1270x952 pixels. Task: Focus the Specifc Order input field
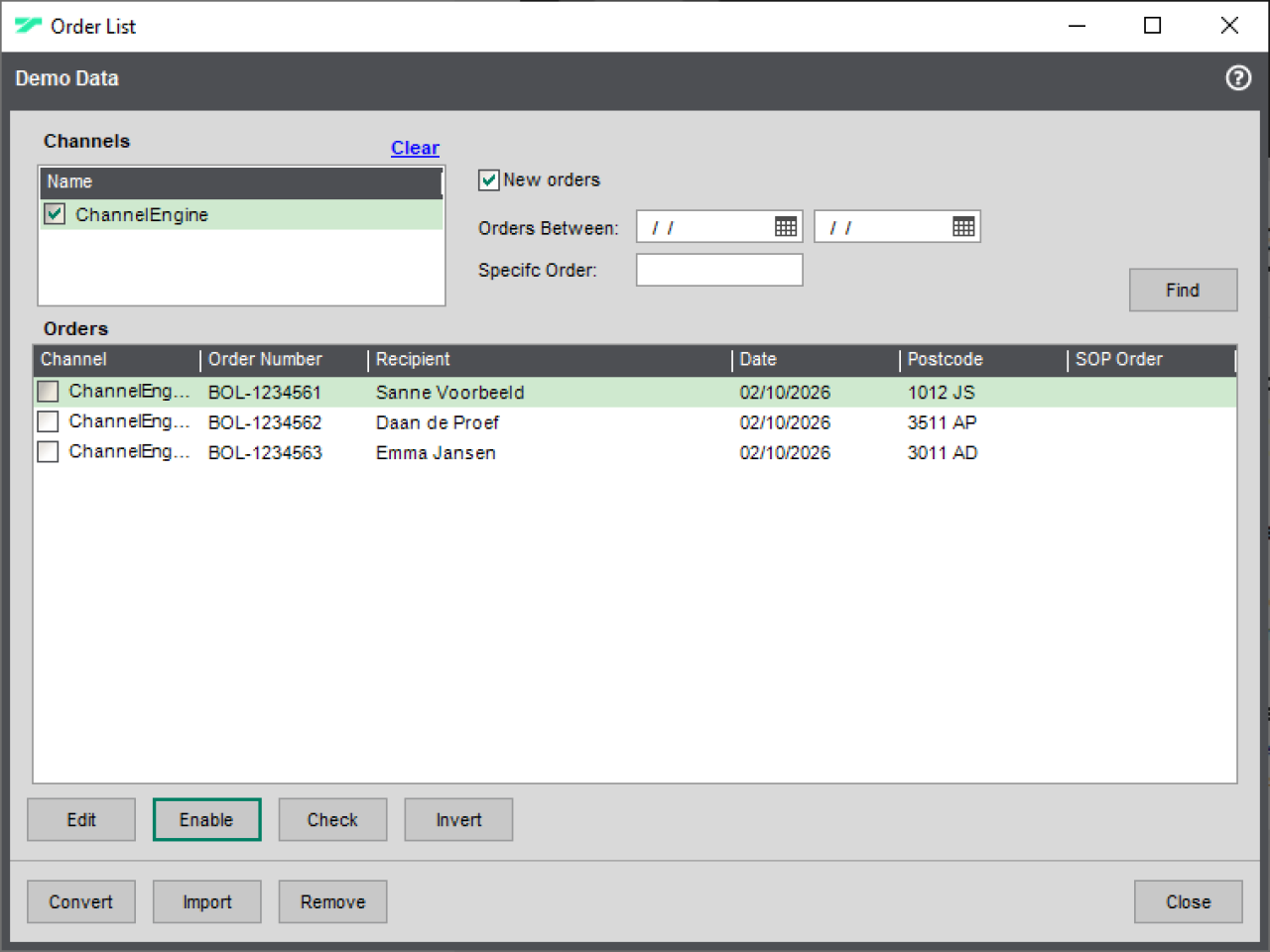(719, 270)
